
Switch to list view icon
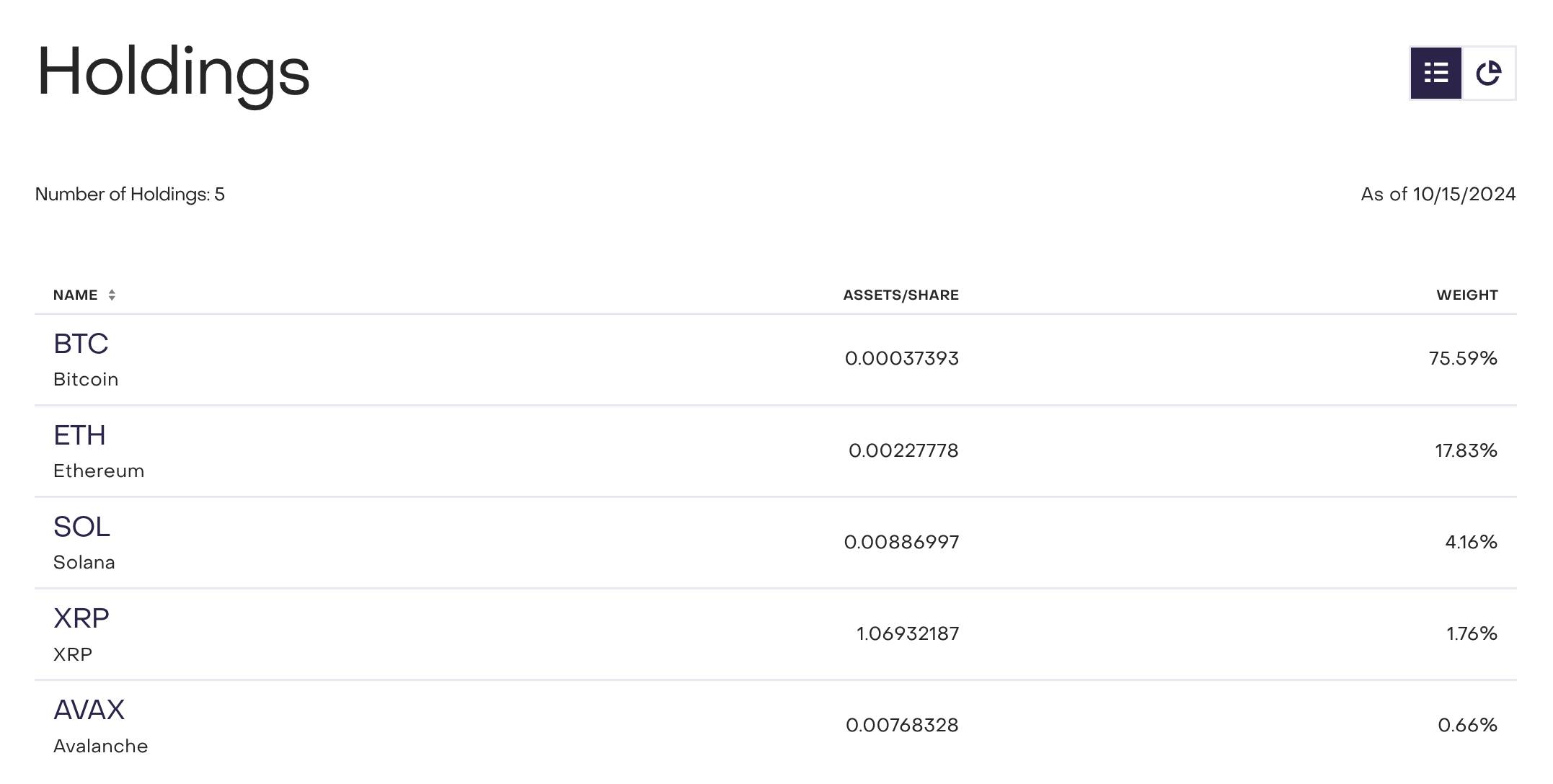pos(1435,73)
